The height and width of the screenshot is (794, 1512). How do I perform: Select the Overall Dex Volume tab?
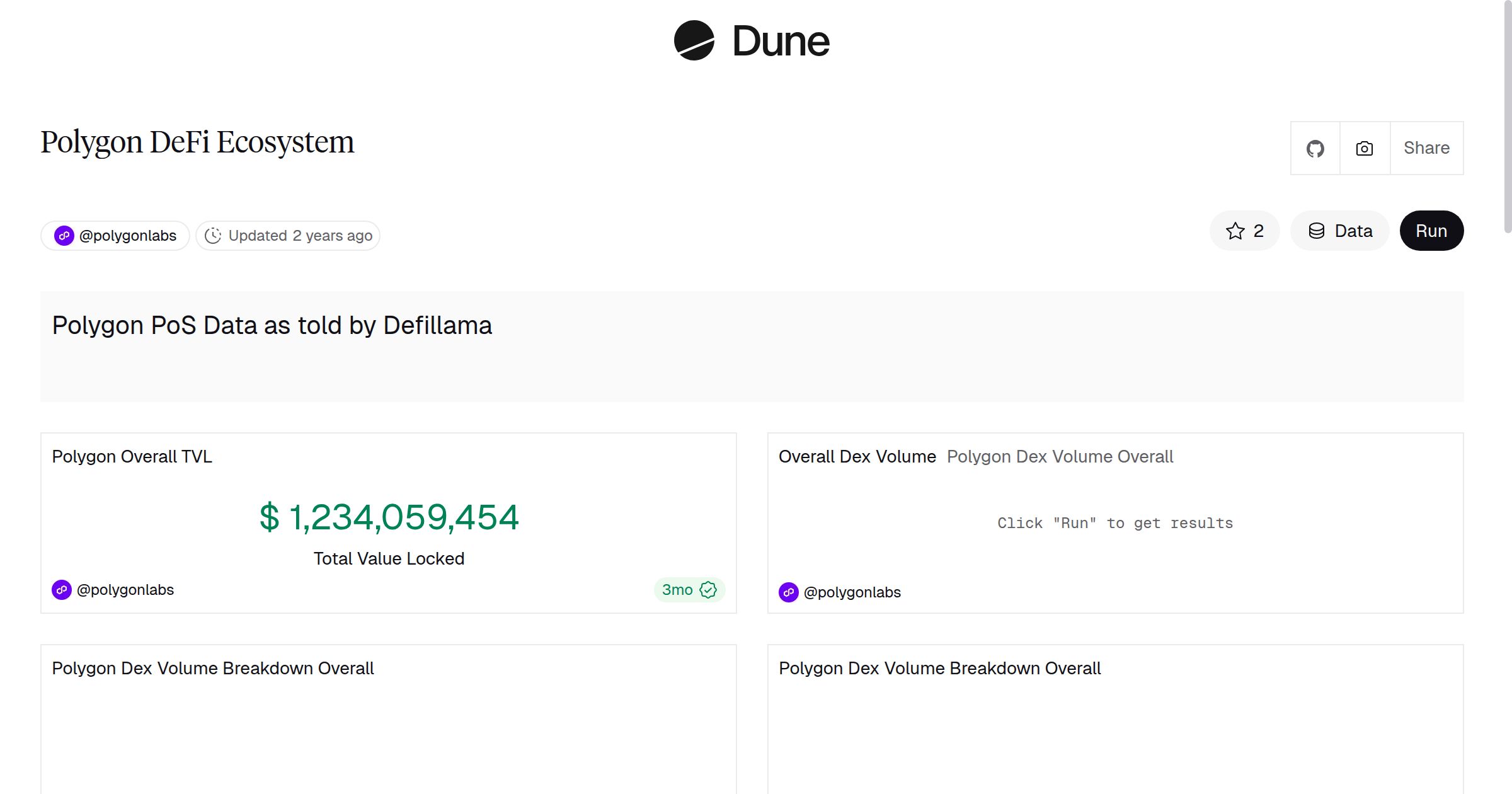click(857, 456)
